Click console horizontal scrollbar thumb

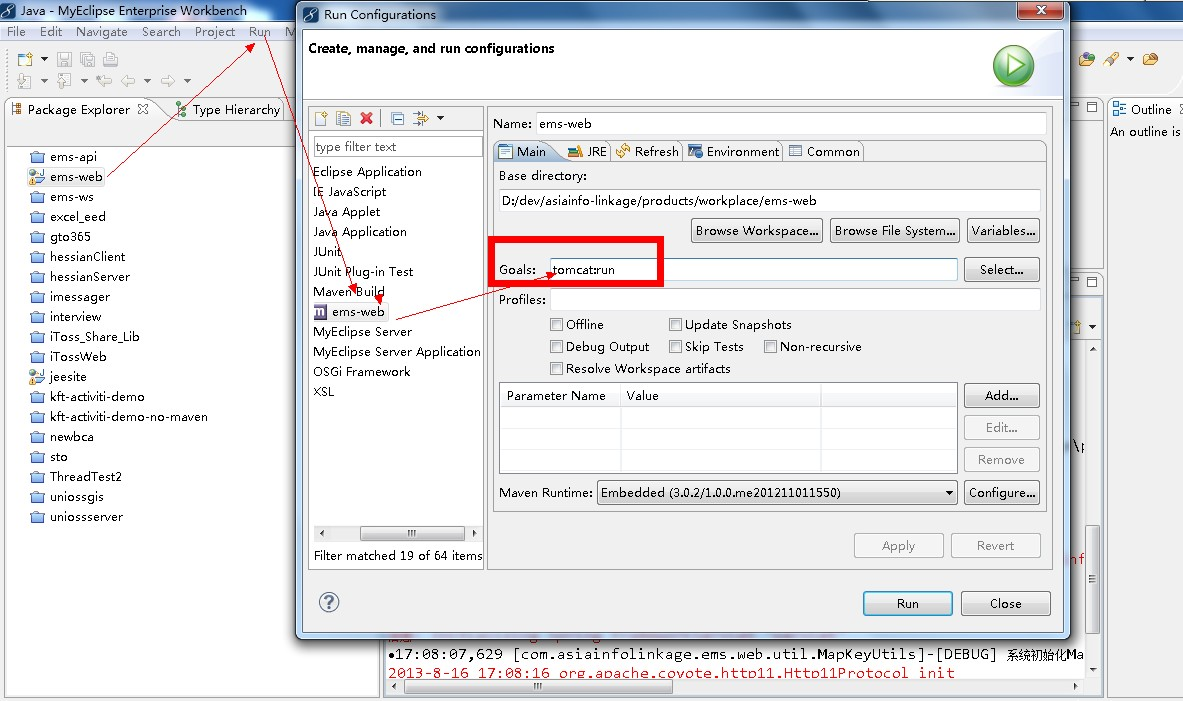point(538,687)
